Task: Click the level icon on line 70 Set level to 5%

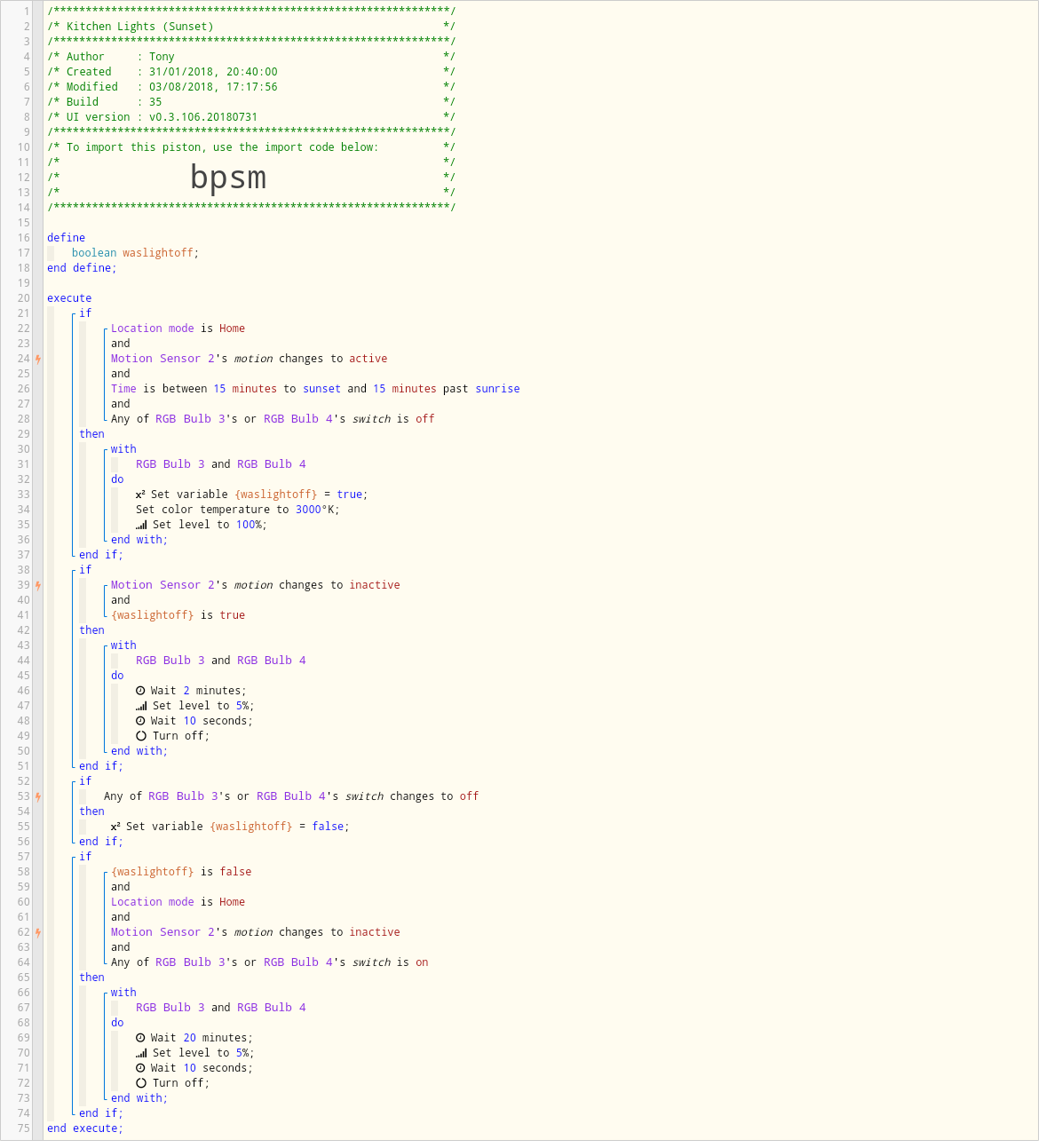Action: point(141,1053)
